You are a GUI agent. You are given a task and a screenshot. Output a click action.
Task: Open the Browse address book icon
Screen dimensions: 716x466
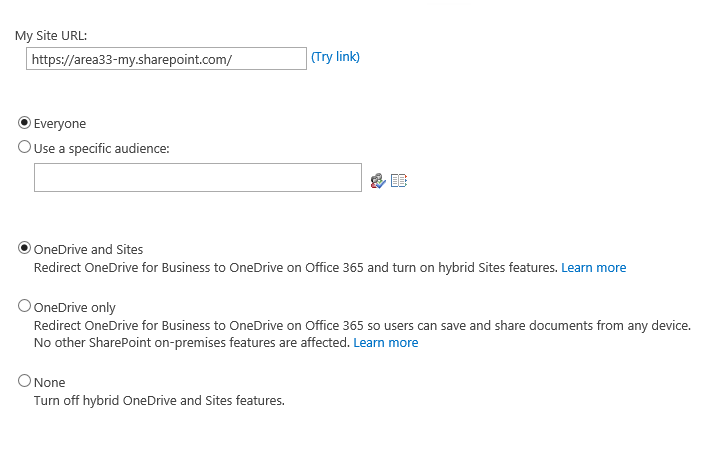coord(399,181)
